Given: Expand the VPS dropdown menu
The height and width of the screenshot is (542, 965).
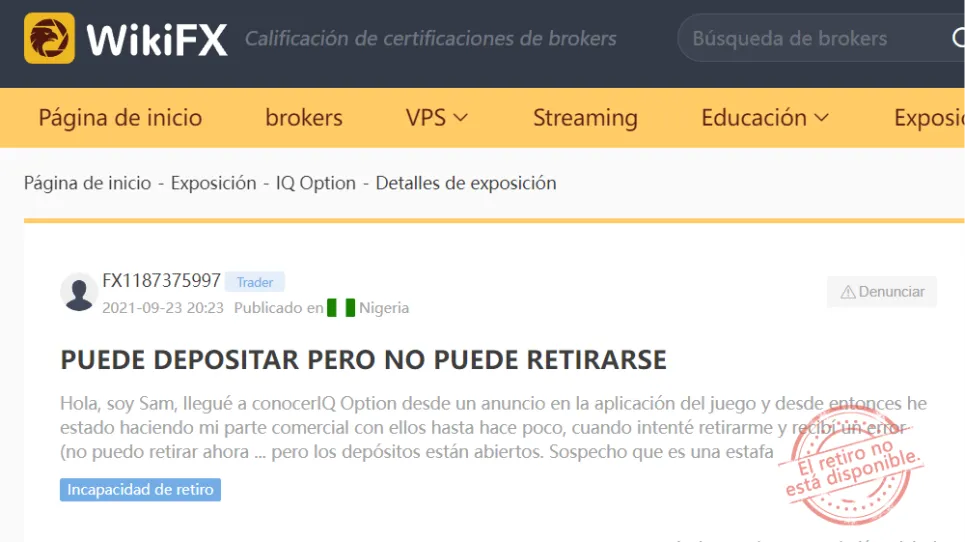Looking at the screenshot, I should pyautogui.click(x=437, y=118).
